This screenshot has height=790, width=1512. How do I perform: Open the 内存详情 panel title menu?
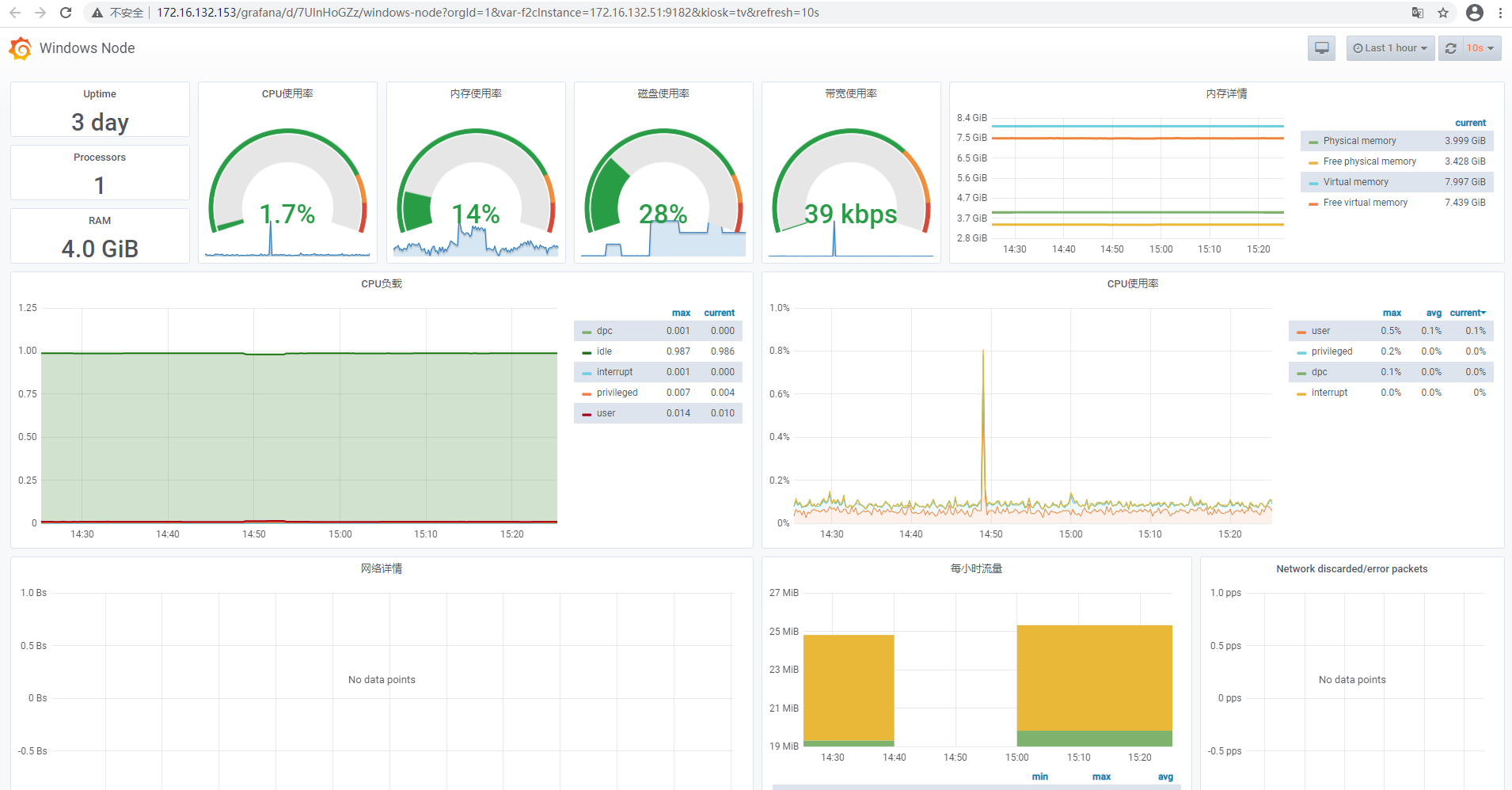pyautogui.click(x=1226, y=93)
